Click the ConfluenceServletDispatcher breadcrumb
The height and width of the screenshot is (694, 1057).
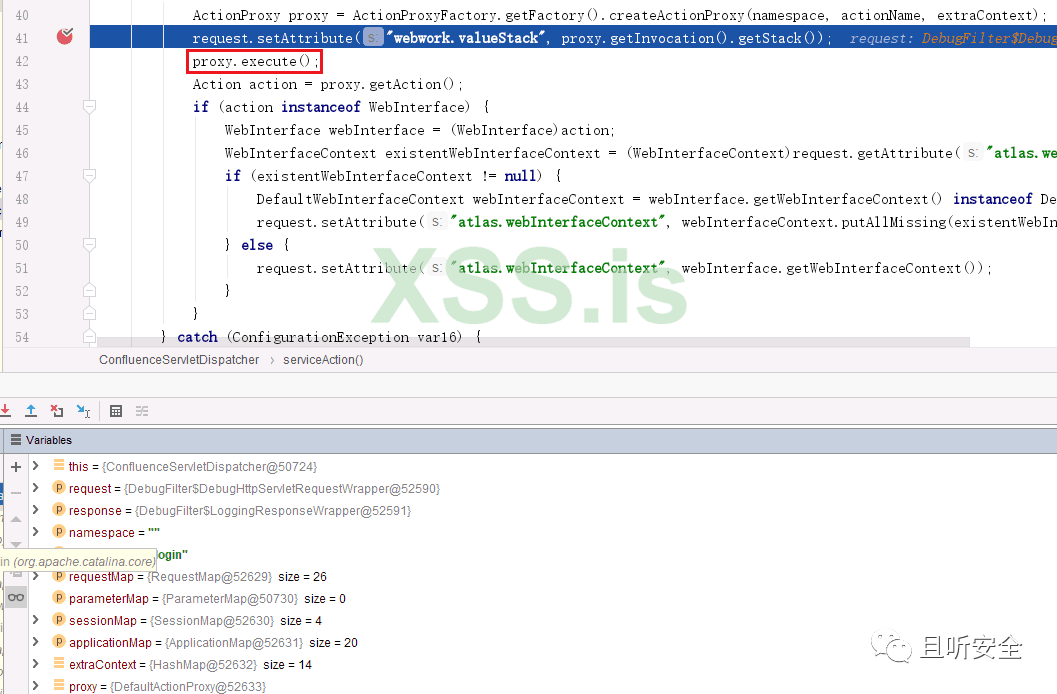tap(179, 360)
